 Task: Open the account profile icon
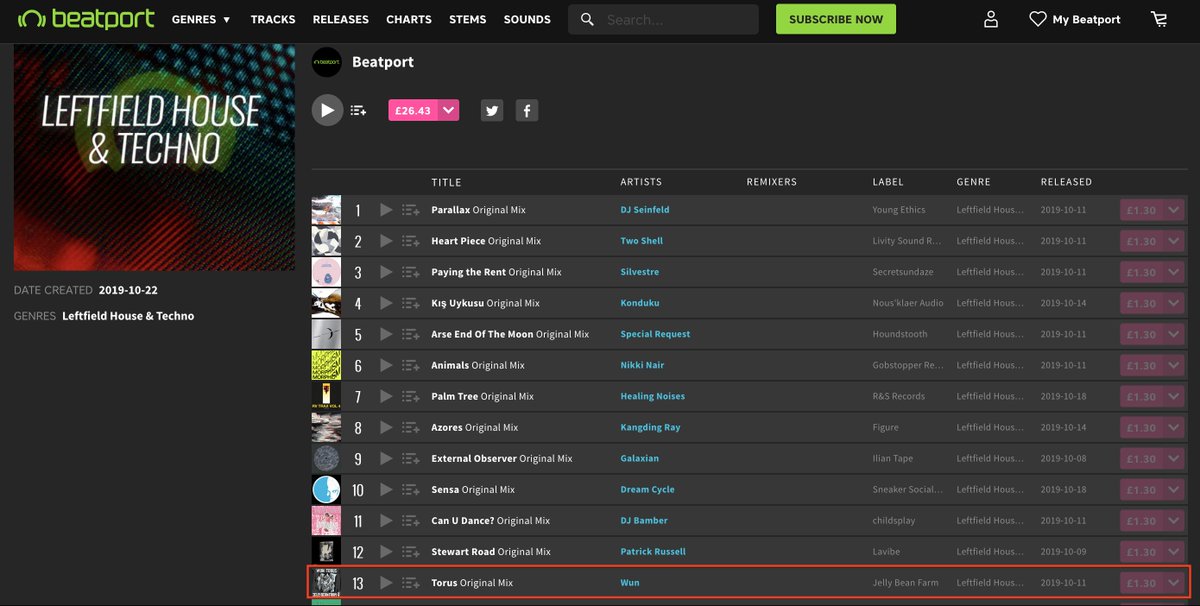[991, 19]
